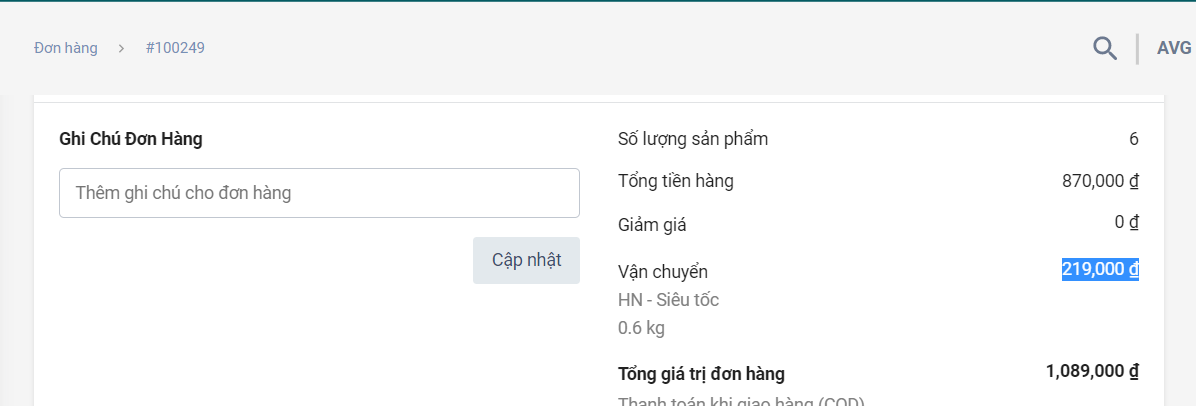Click the #100249 order breadcrumb
The height and width of the screenshot is (406, 1196).
click(175, 48)
